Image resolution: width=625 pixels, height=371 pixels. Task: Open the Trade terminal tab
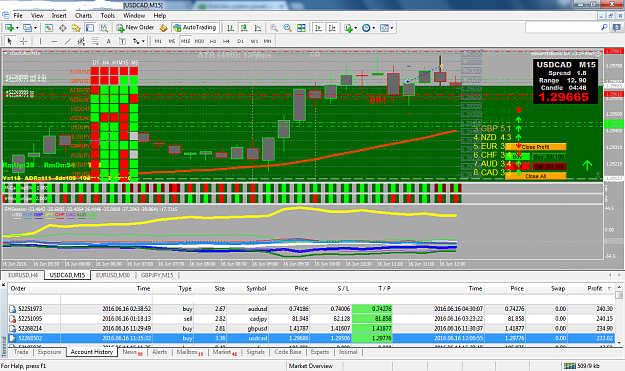pyautogui.click(x=21, y=352)
